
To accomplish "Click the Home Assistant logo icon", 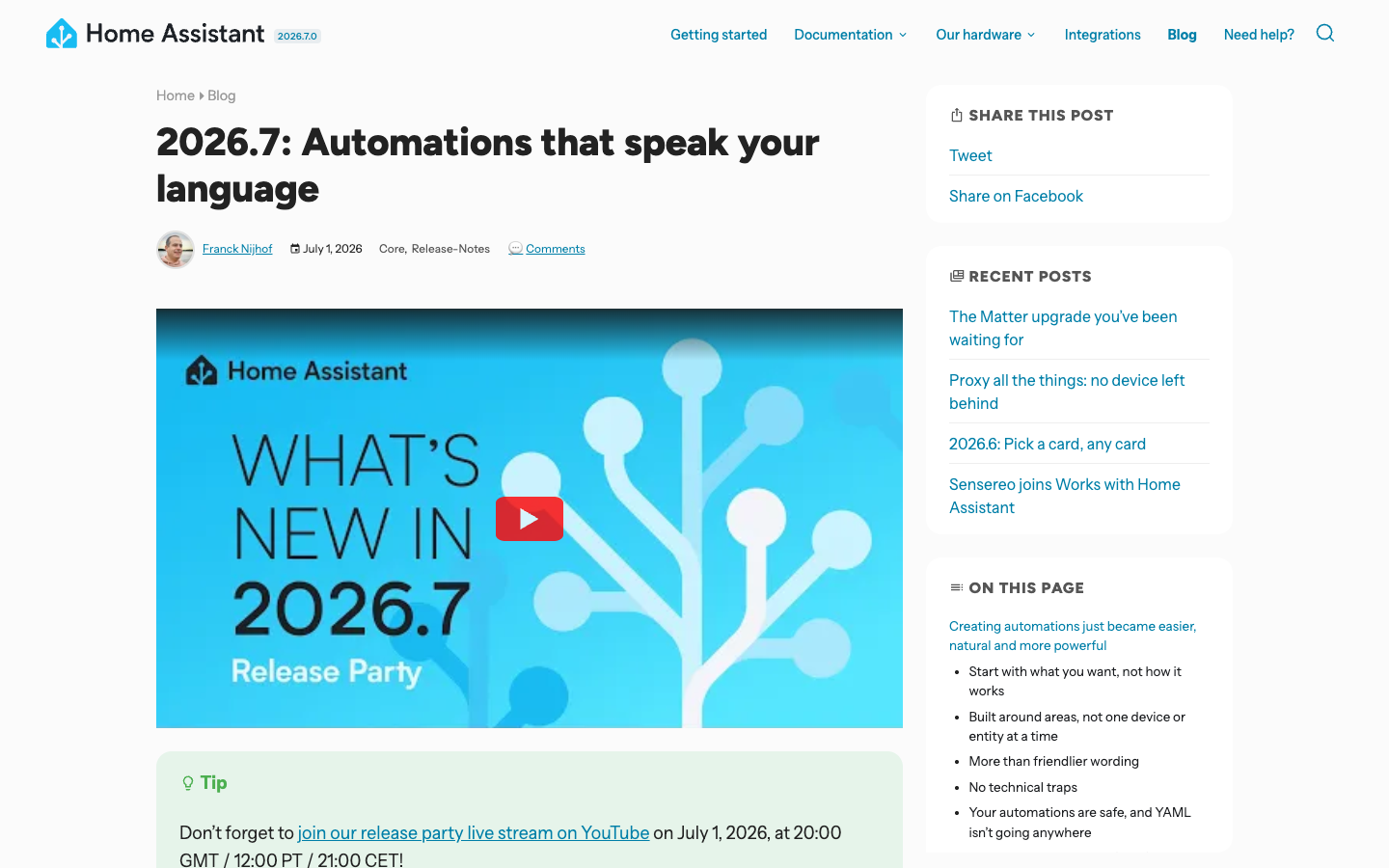I will click(x=62, y=34).
